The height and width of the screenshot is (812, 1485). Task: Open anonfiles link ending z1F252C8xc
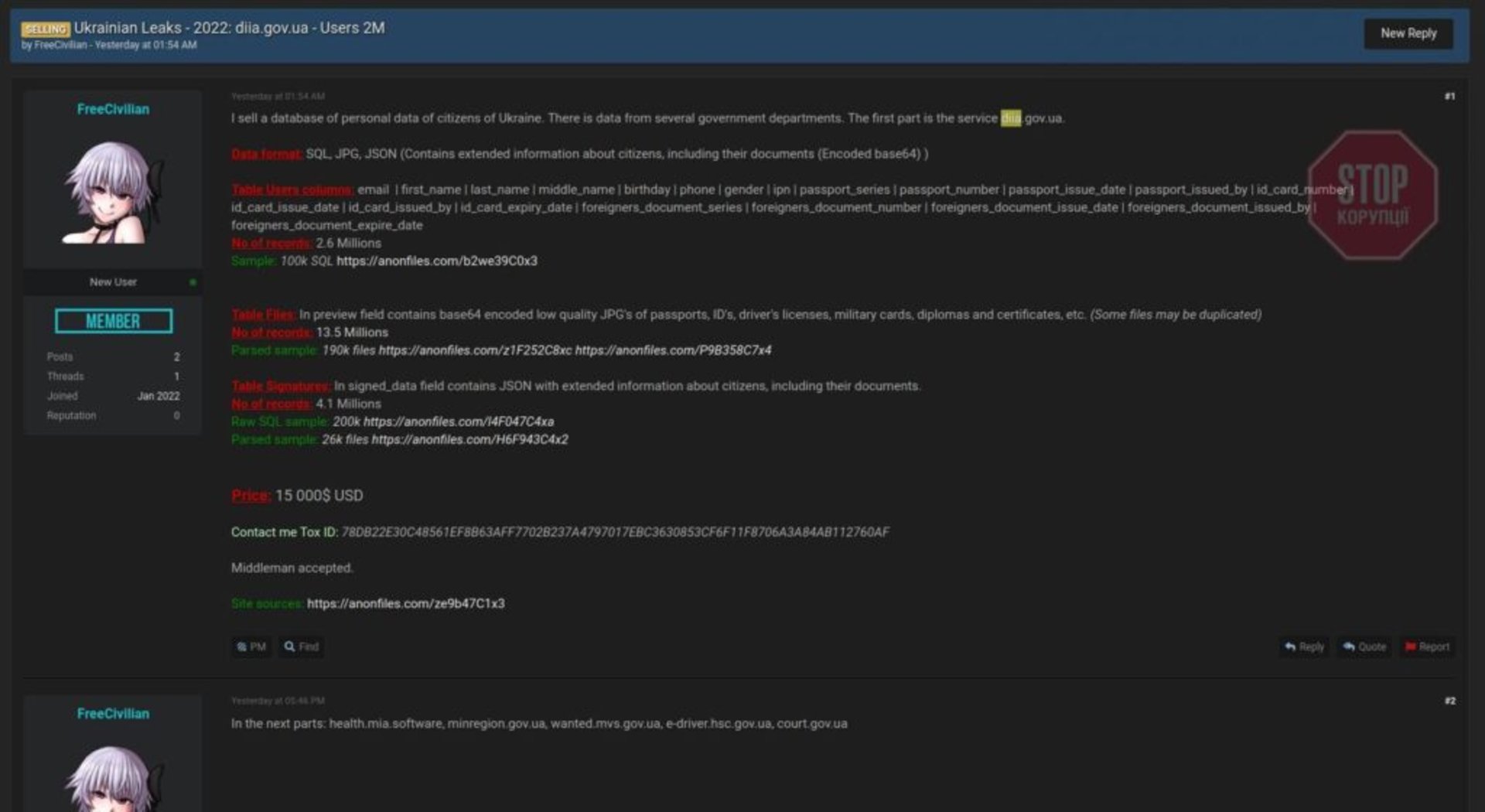pyautogui.click(x=475, y=350)
